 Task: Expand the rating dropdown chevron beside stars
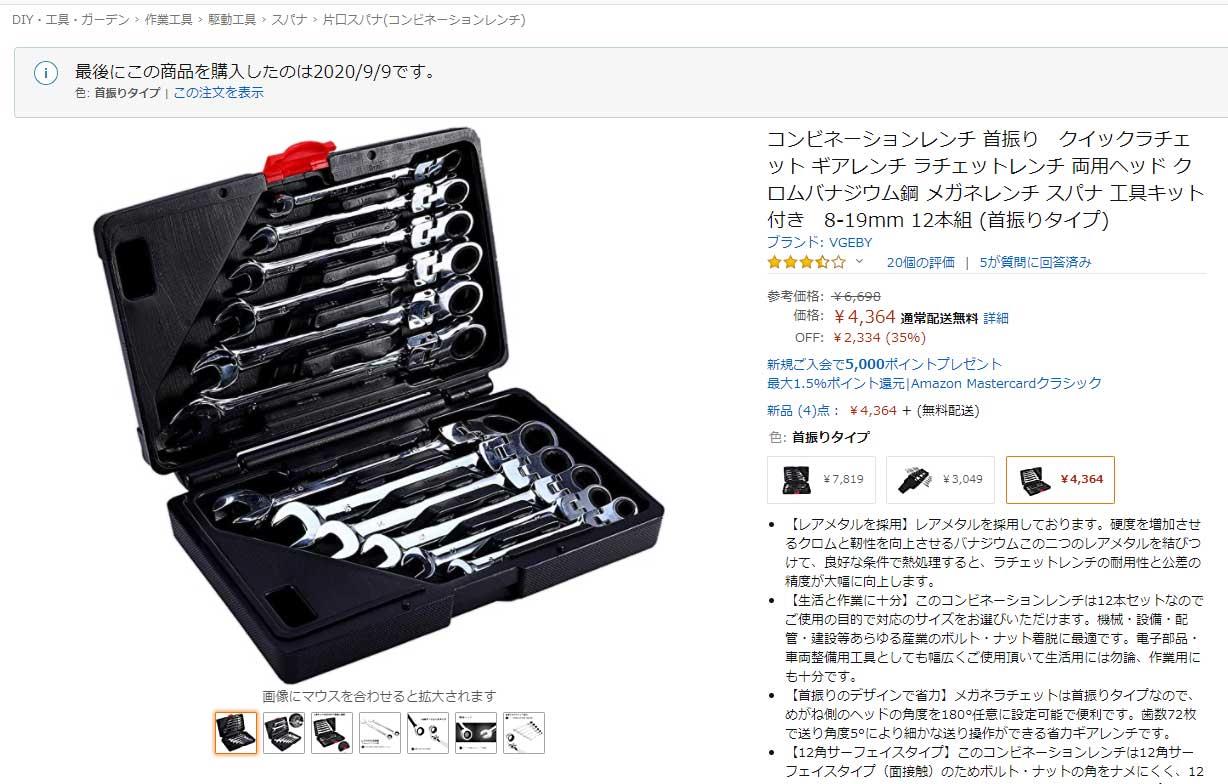coord(858,262)
